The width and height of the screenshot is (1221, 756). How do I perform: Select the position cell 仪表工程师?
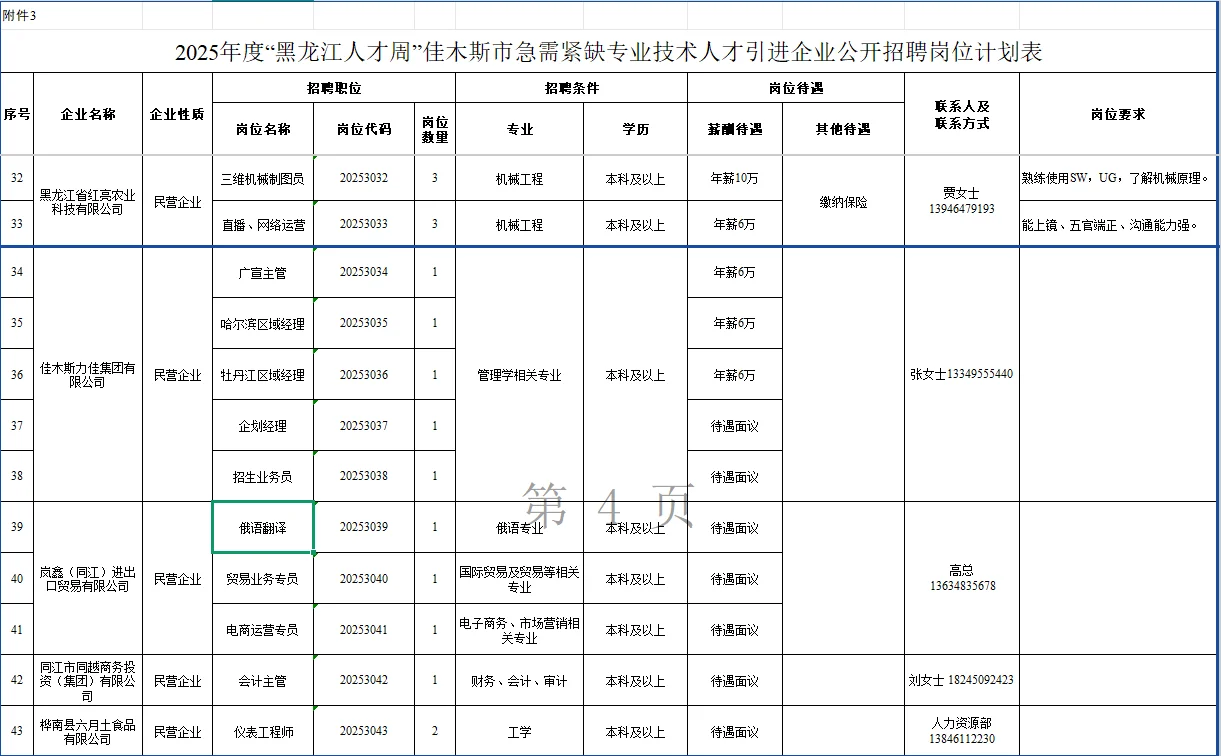pos(263,731)
